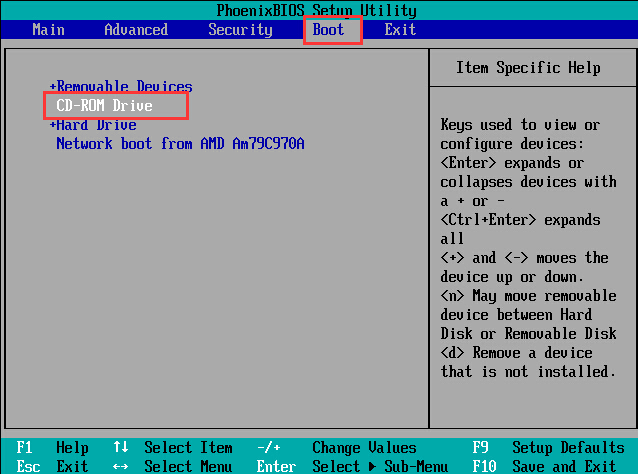The width and height of the screenshot is (638, 474).
Task: Open the Advanced menu tab
Action: [136, 30]
